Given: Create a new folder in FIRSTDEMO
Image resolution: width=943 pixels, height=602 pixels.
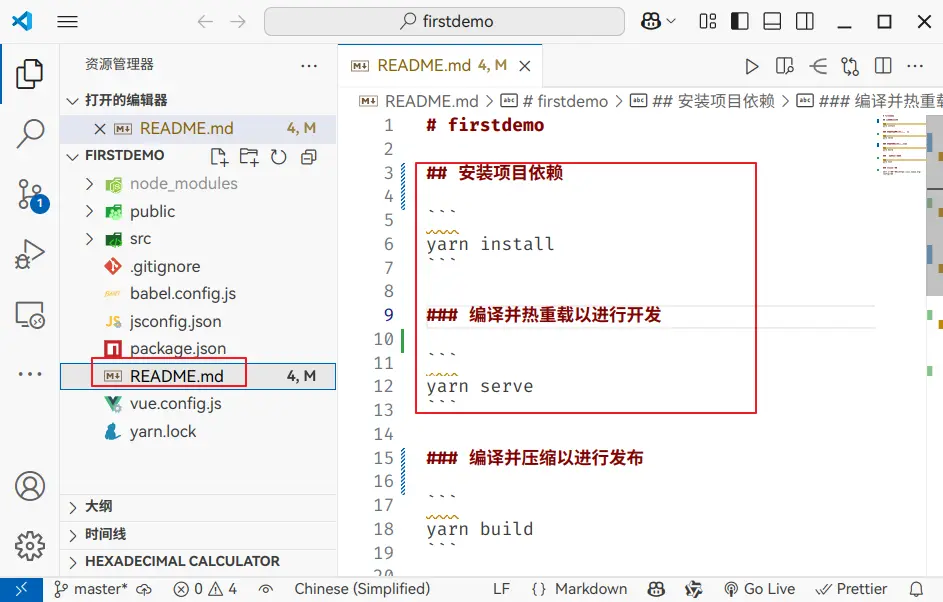Looking at the screenshot, I should [x=249, y=157].
